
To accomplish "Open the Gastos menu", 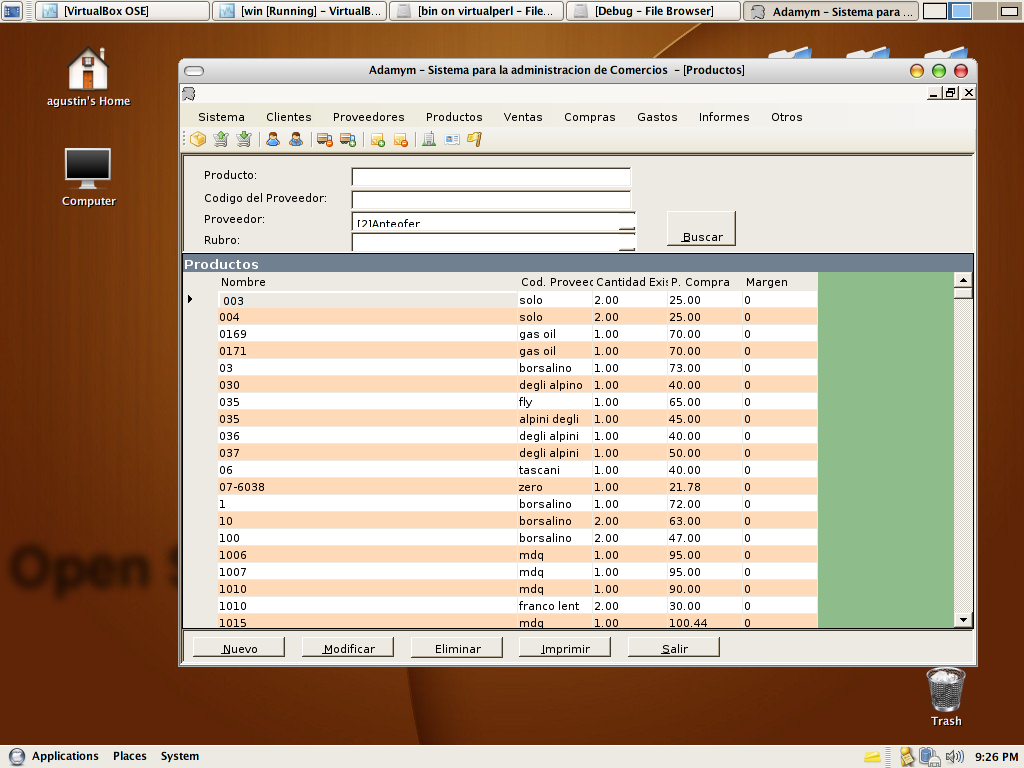I will (657, 117).
